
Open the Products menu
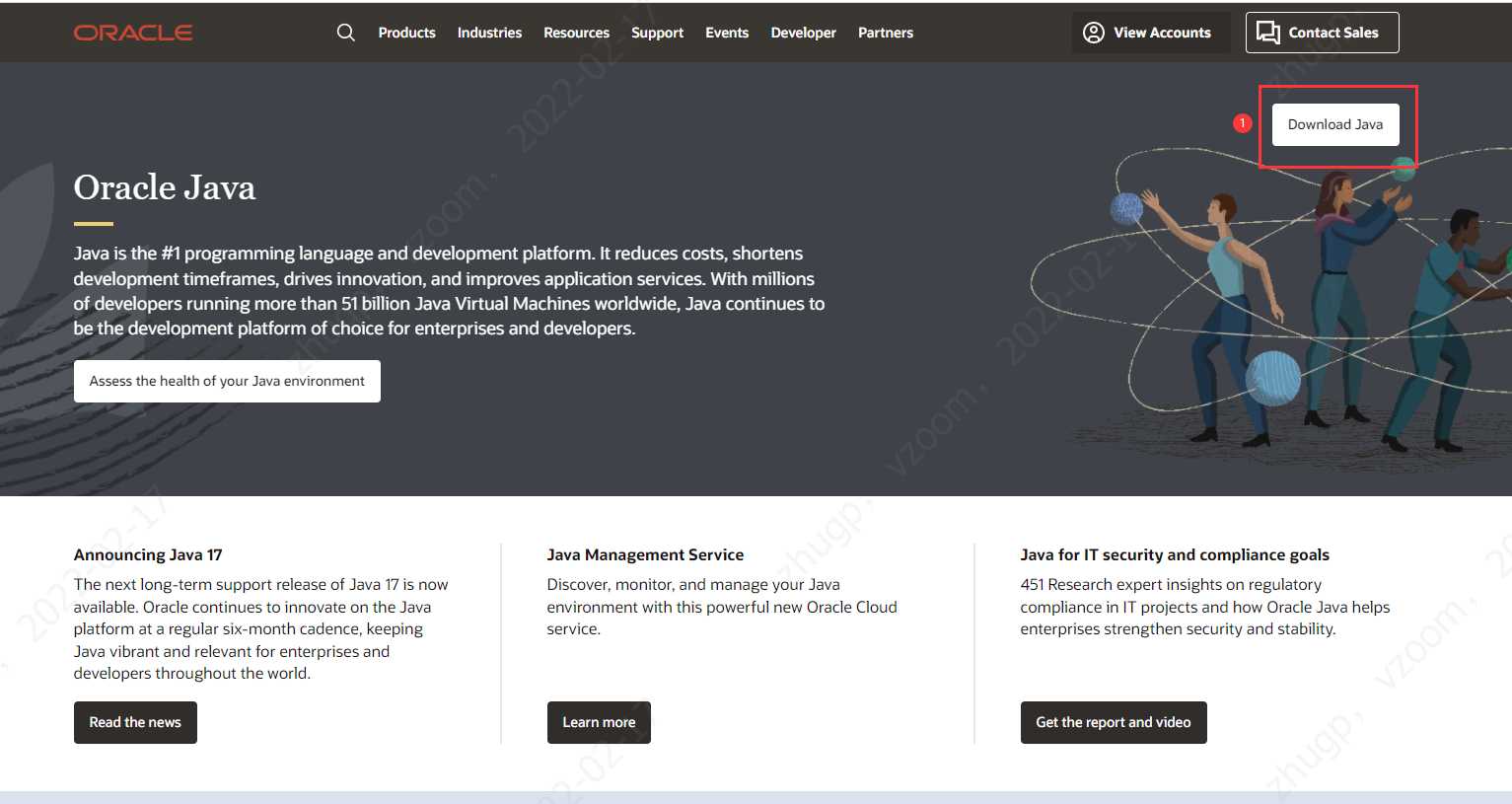pyautogui.click(x=406, y=33)
